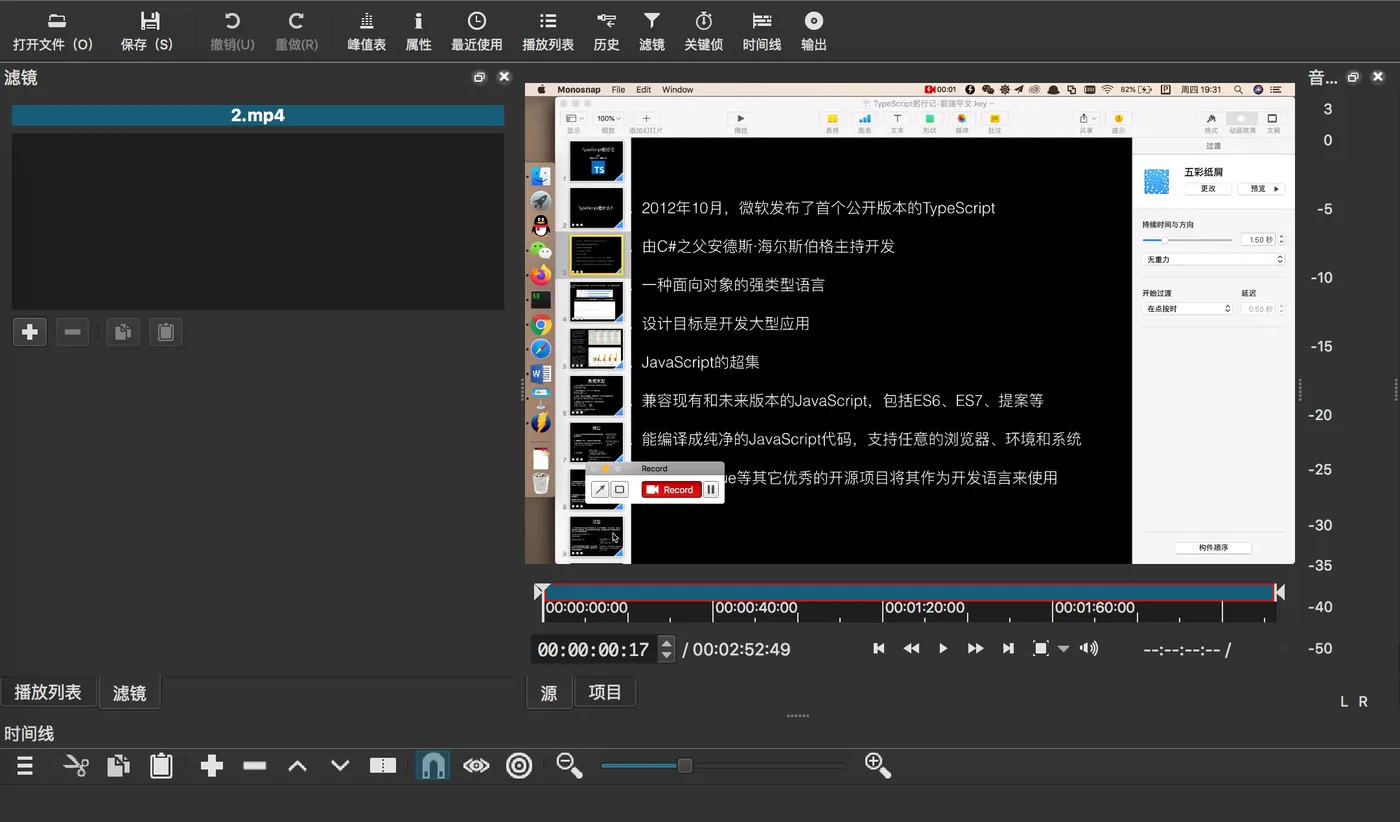This screenshot has width=1400, height=822.
Task: Select the 滤镜 bottom tab
Action: [130, 692]
